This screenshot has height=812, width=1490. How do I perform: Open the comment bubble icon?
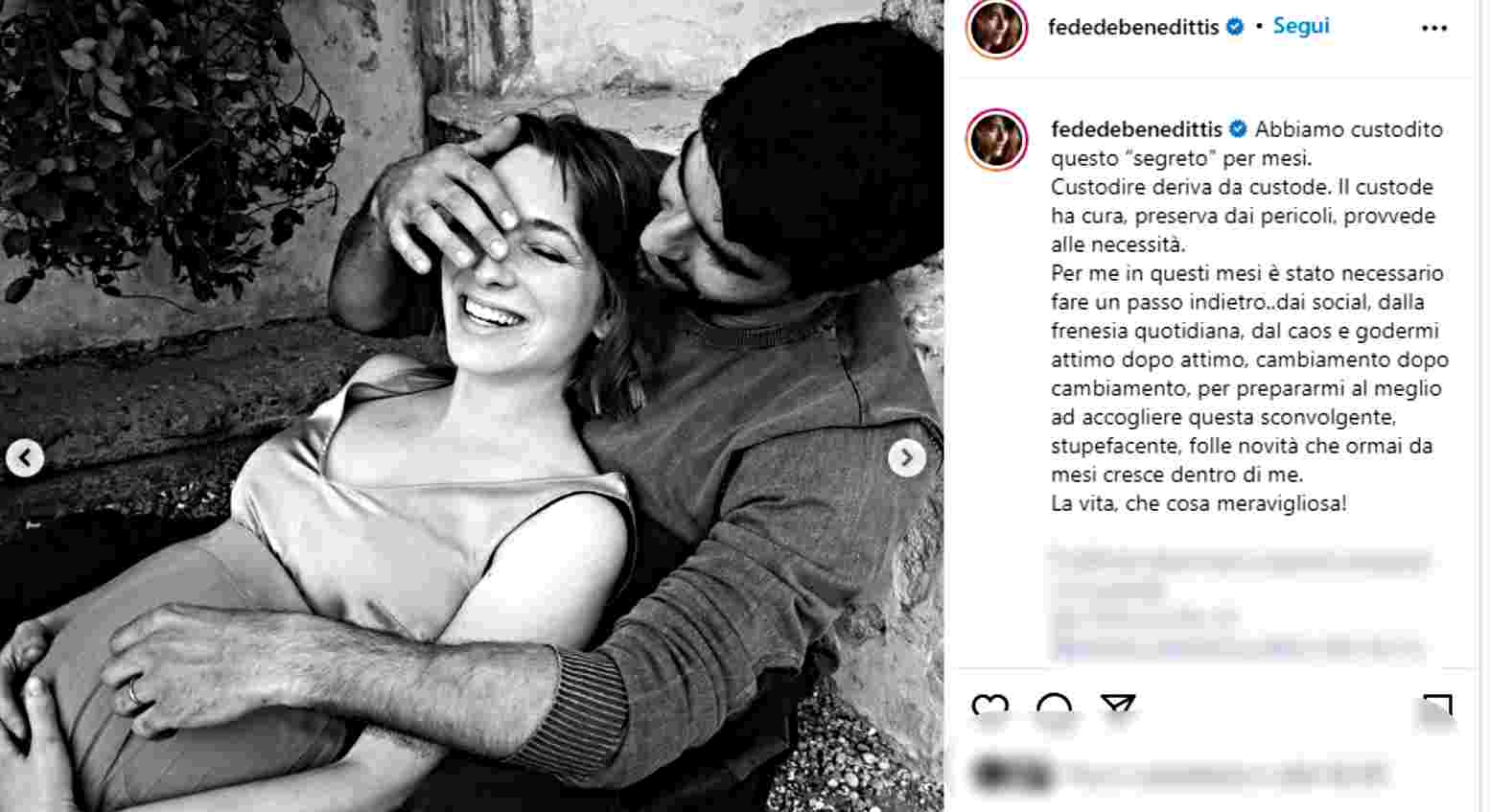[1054, 708]
